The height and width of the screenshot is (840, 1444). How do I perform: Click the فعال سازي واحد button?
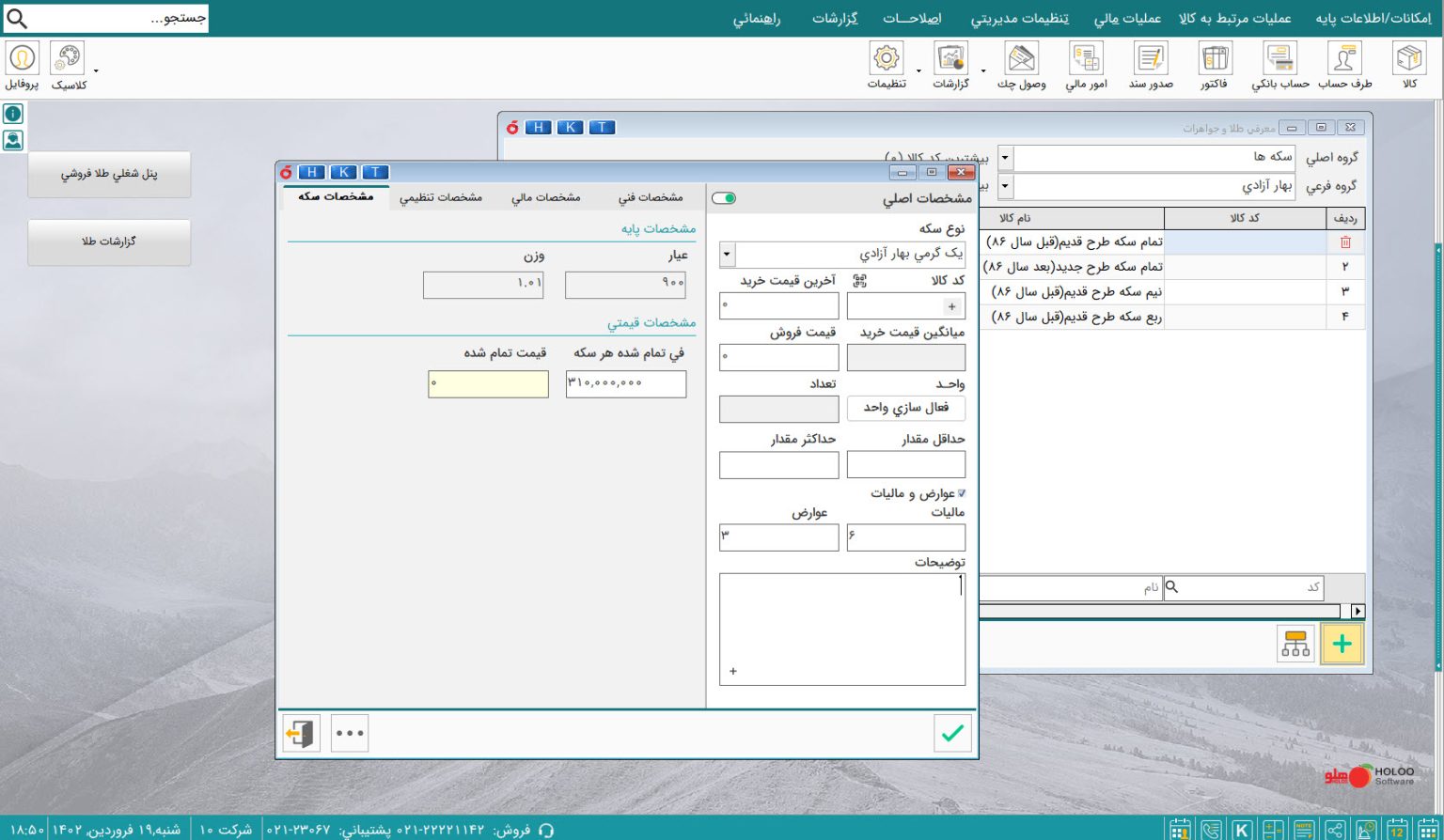905,408
